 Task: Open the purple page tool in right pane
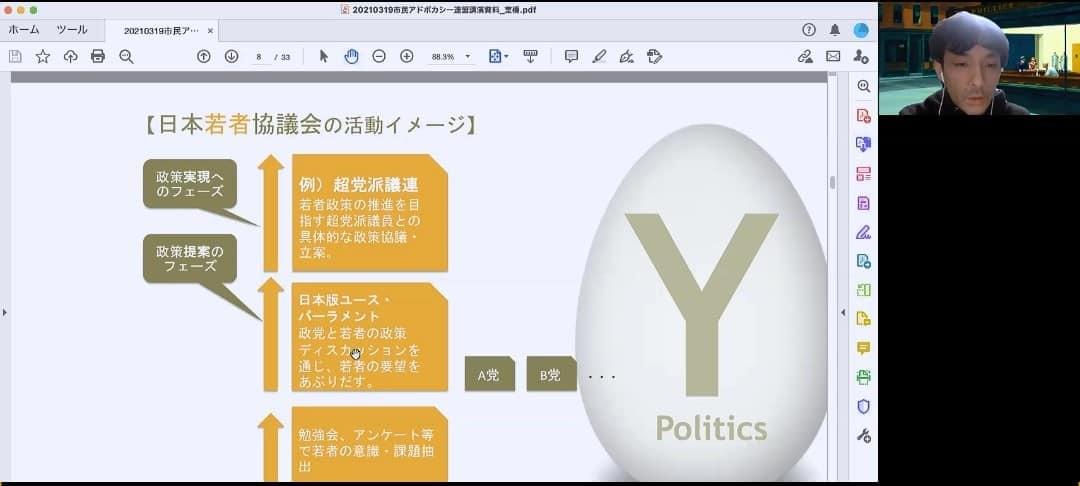(x=864, y=203)
